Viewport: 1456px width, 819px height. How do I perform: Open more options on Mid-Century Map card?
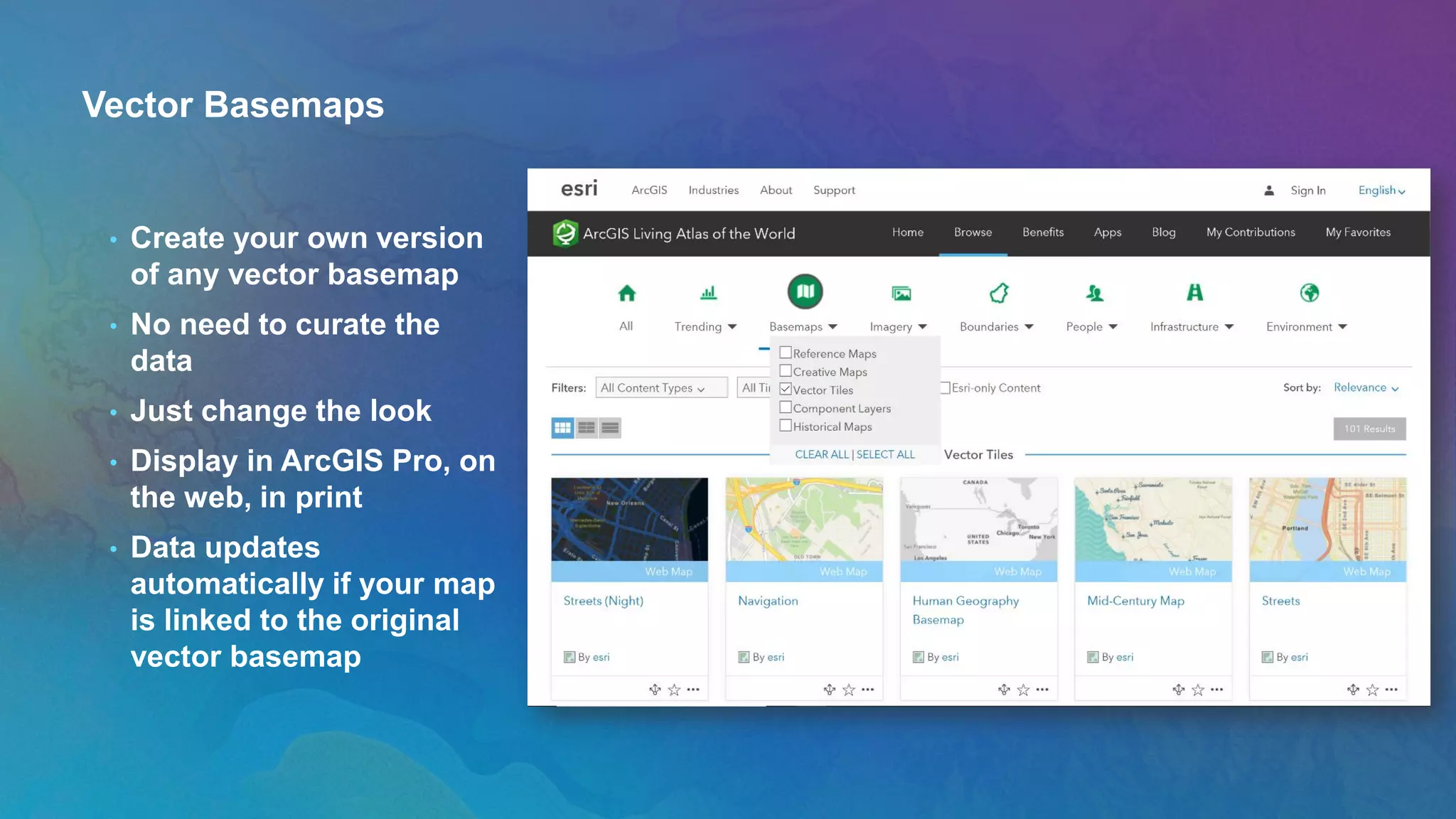point(1217,690)
